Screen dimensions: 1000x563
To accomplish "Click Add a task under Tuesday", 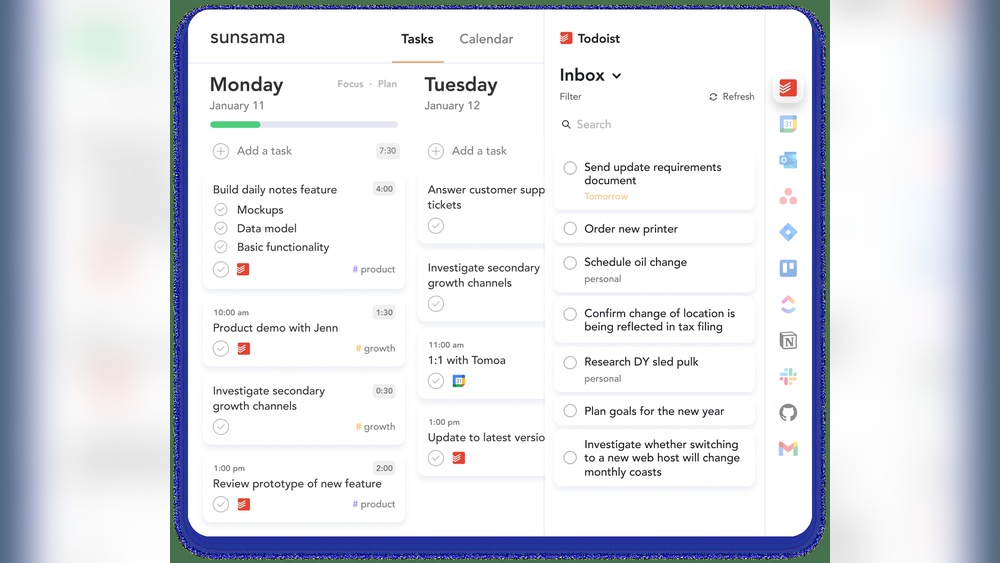I will [x=479, y=151].
